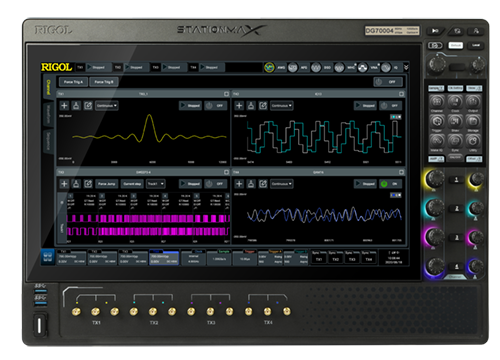Click the stamp icon in TX4 panel
This screenshot has height=360, width=500.
point(251,184)
